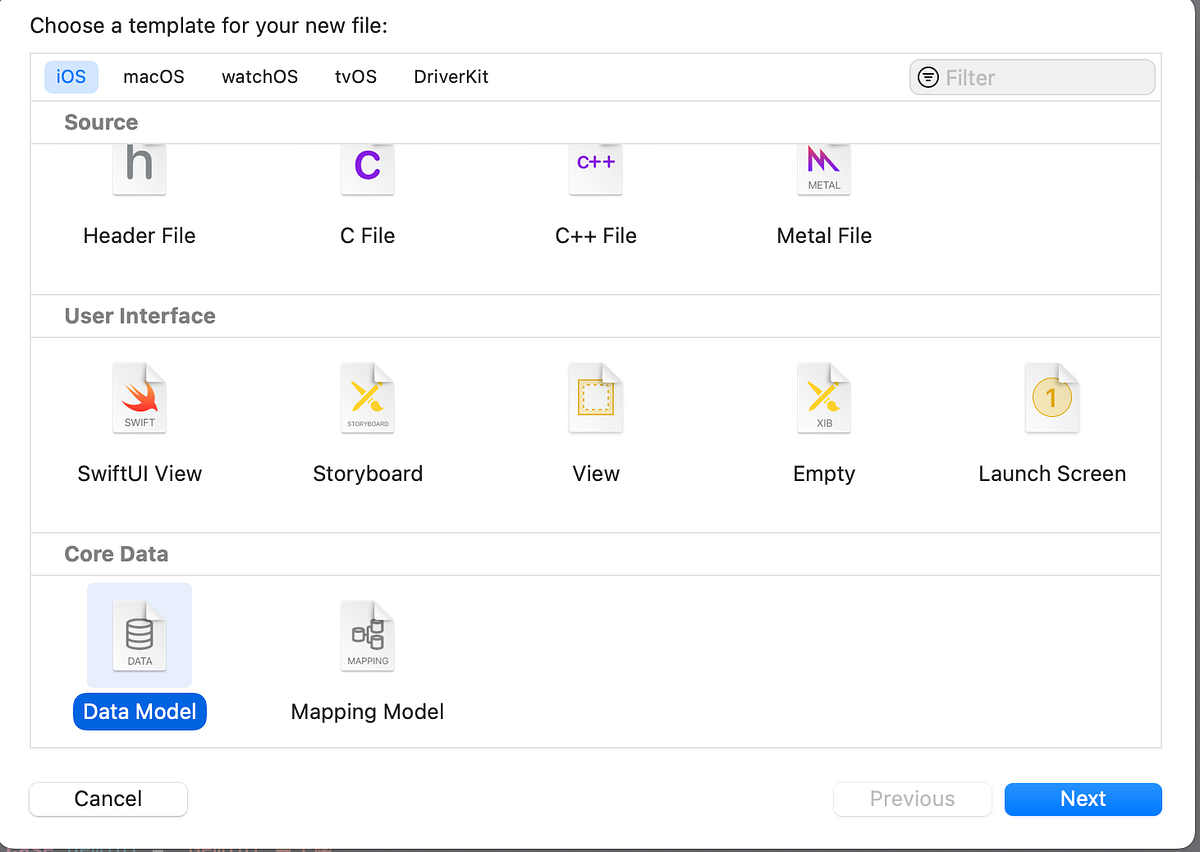This screenshot has width=1200, height=852.
Task: Select the C File template
Action: click(367, 185)
